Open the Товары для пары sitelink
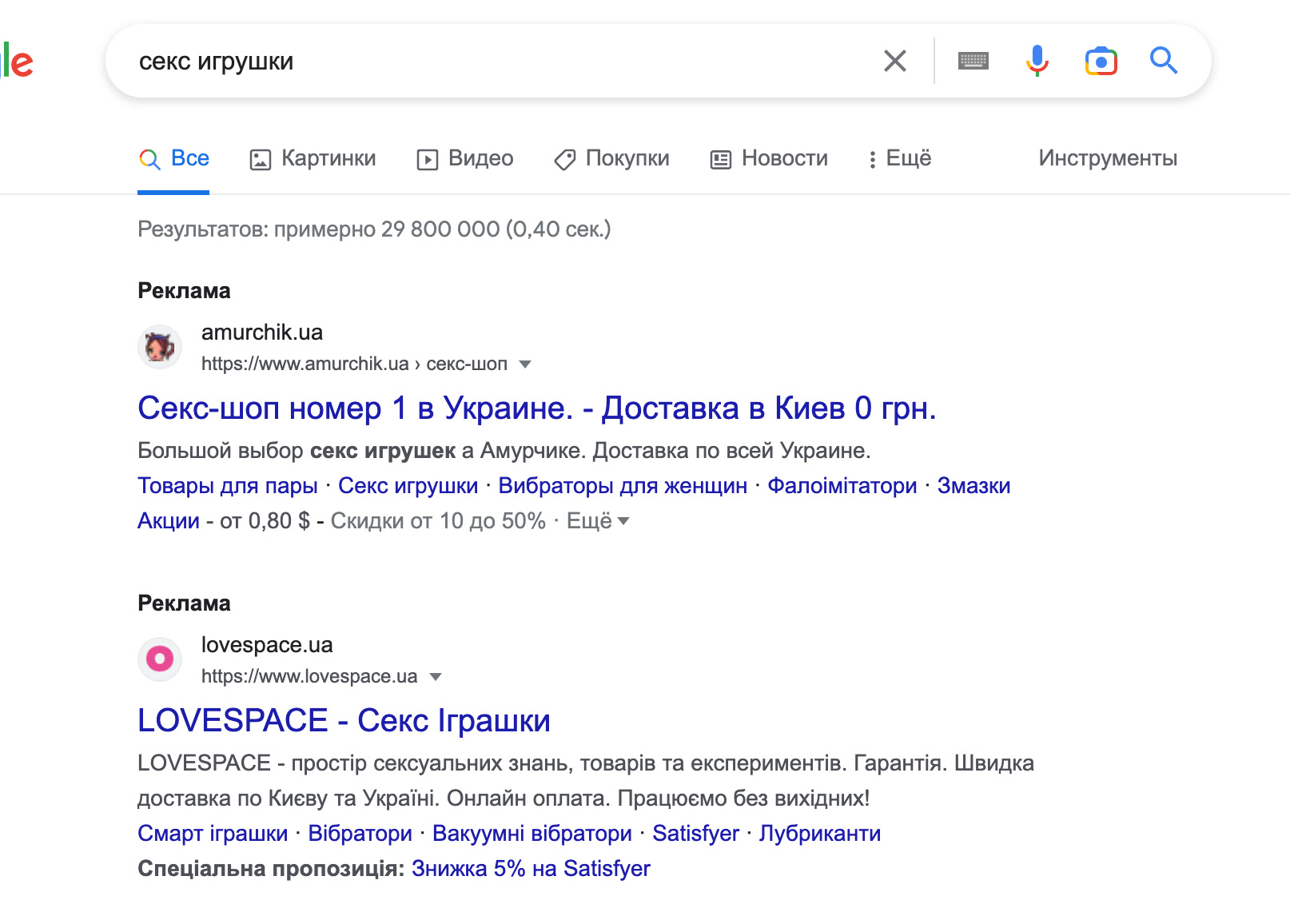The height and width of the screenshot is (924, 1290). point(228,486)
